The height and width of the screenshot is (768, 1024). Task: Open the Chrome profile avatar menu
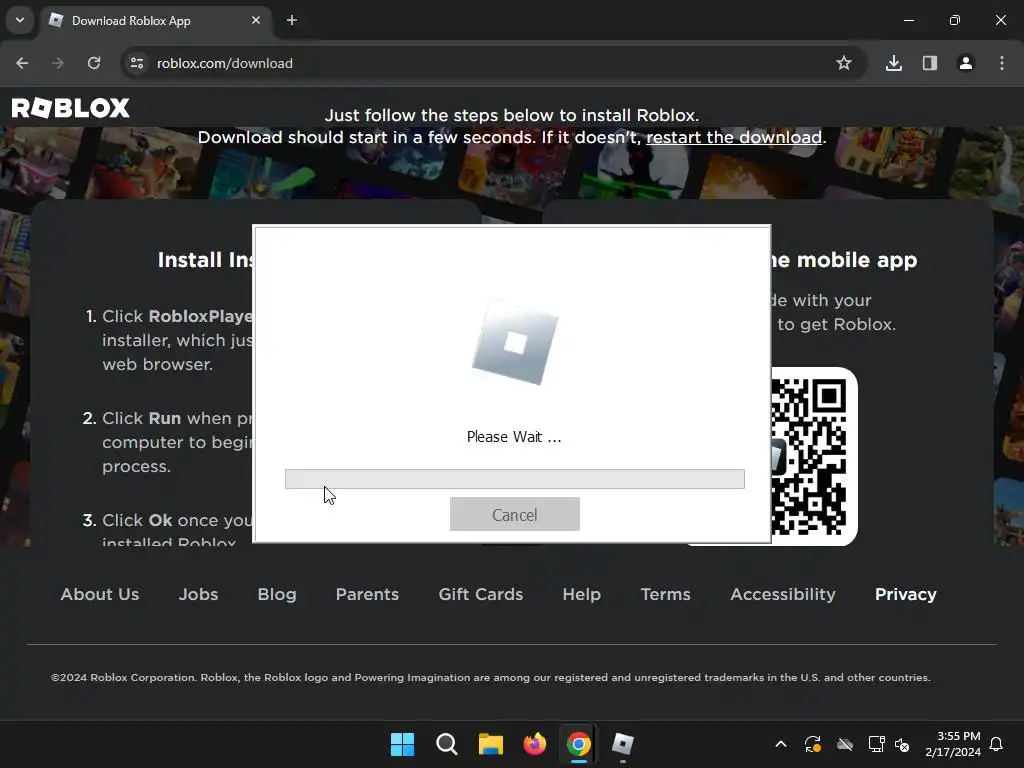pos(965,63)
